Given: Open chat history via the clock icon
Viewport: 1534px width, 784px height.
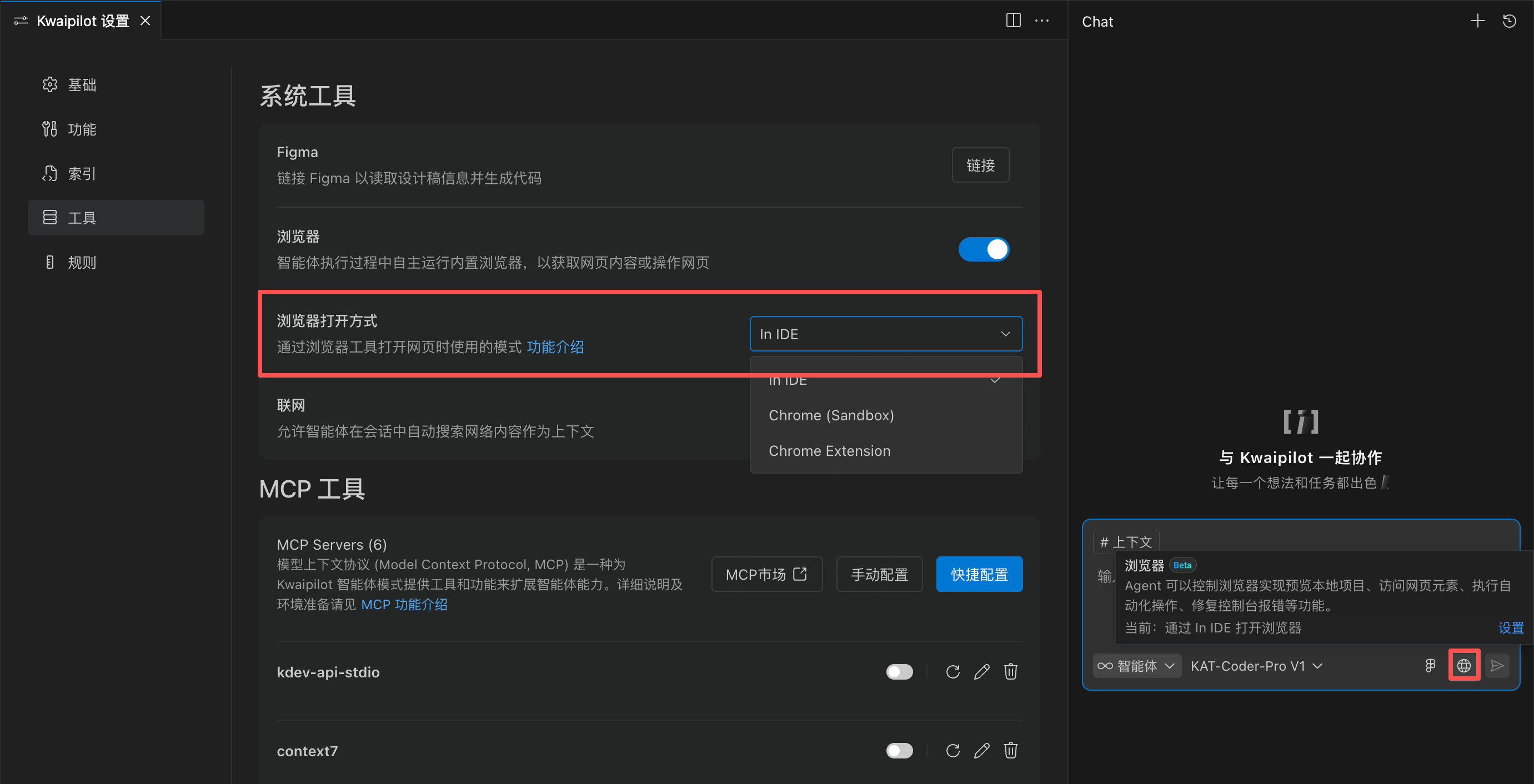Looking at the screenshot, I should click(1509, 21).
